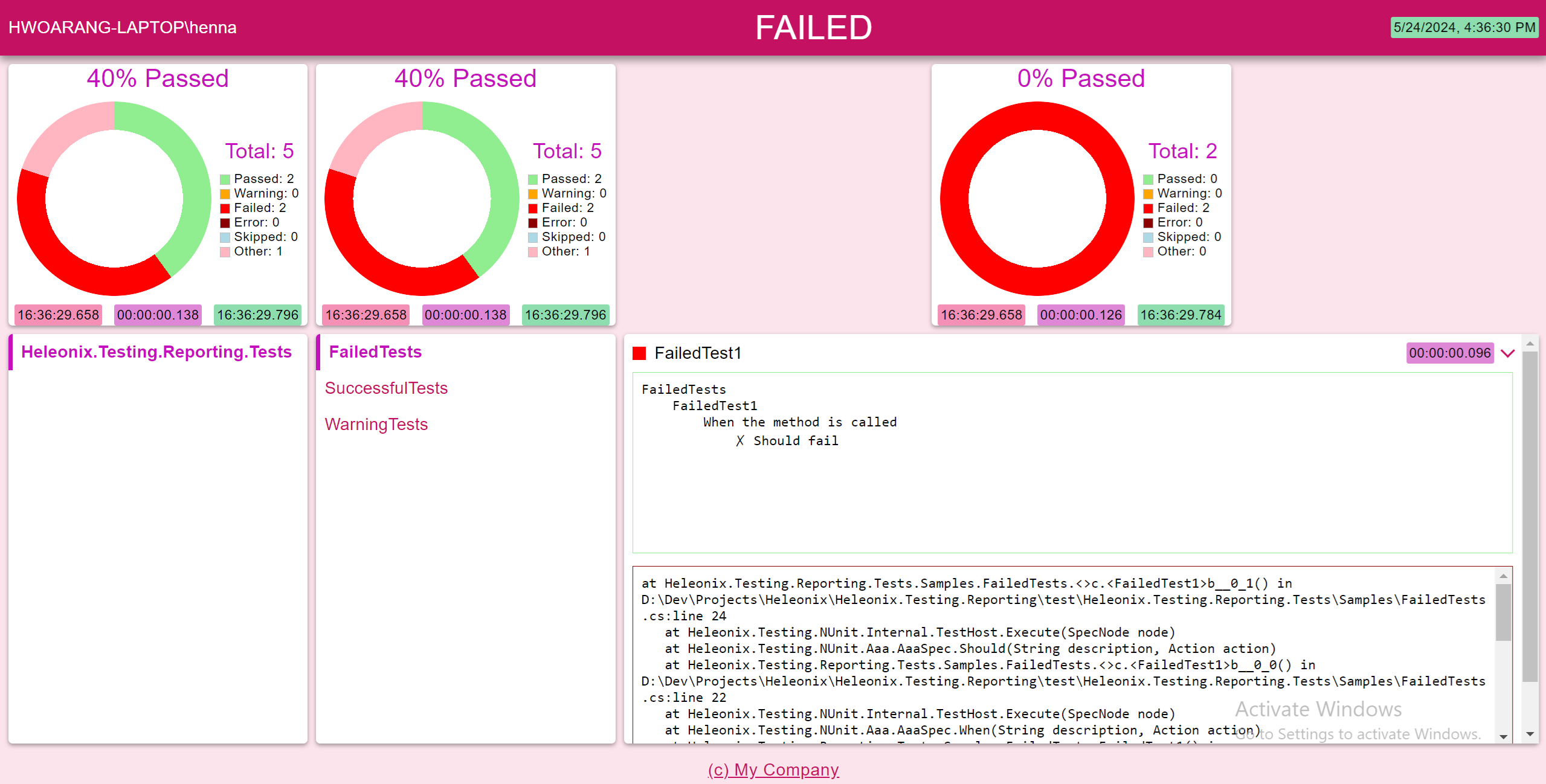Click the green segment of the first donut chart

(x=193, y=175)
